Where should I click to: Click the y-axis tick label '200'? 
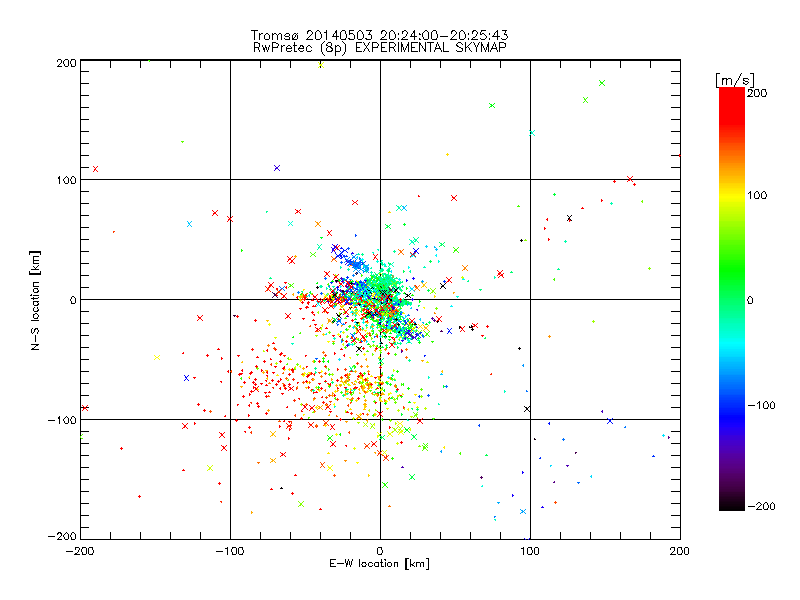66,63
